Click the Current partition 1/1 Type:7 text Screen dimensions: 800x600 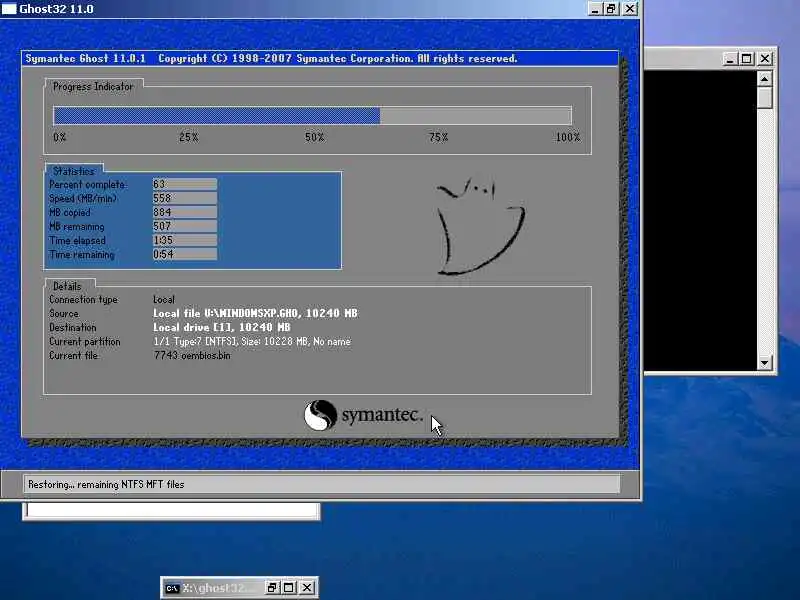pos(252,341)
